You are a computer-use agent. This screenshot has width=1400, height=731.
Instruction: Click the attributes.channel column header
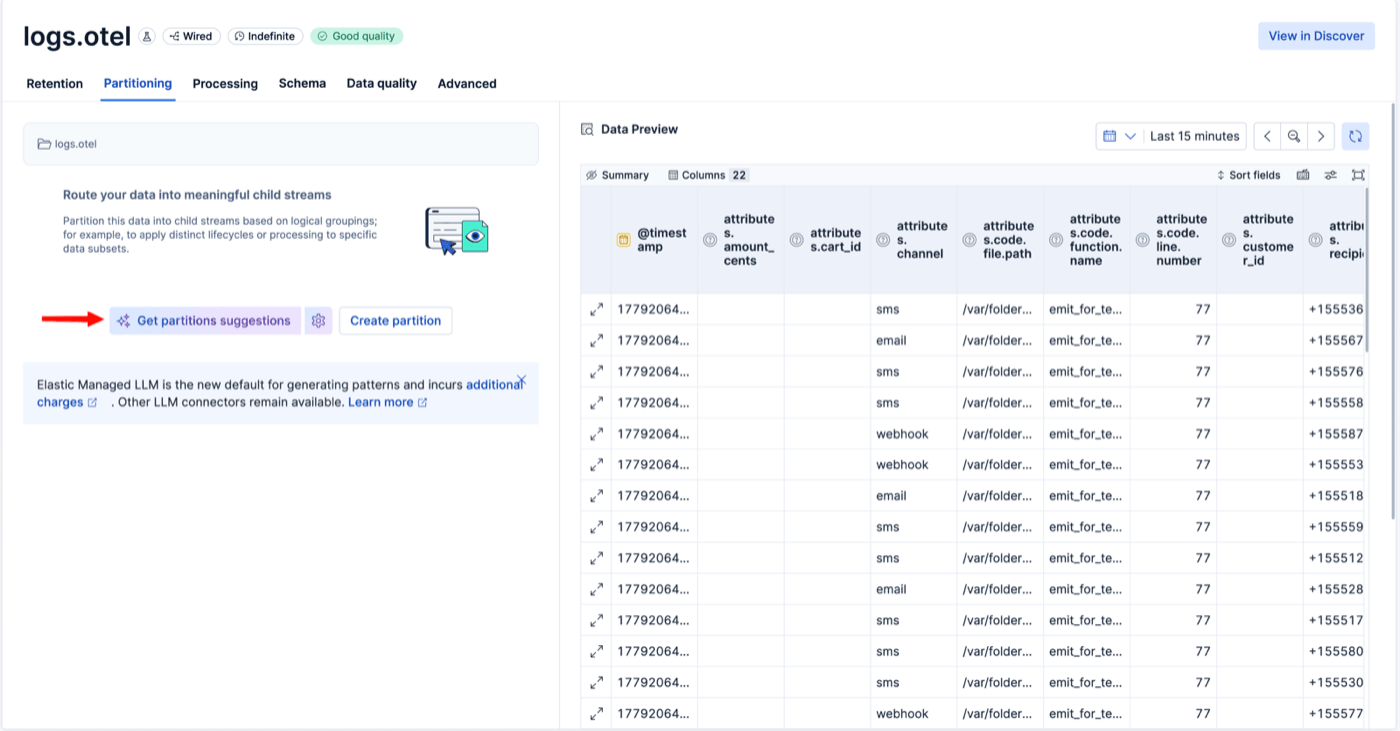point(914,240)
